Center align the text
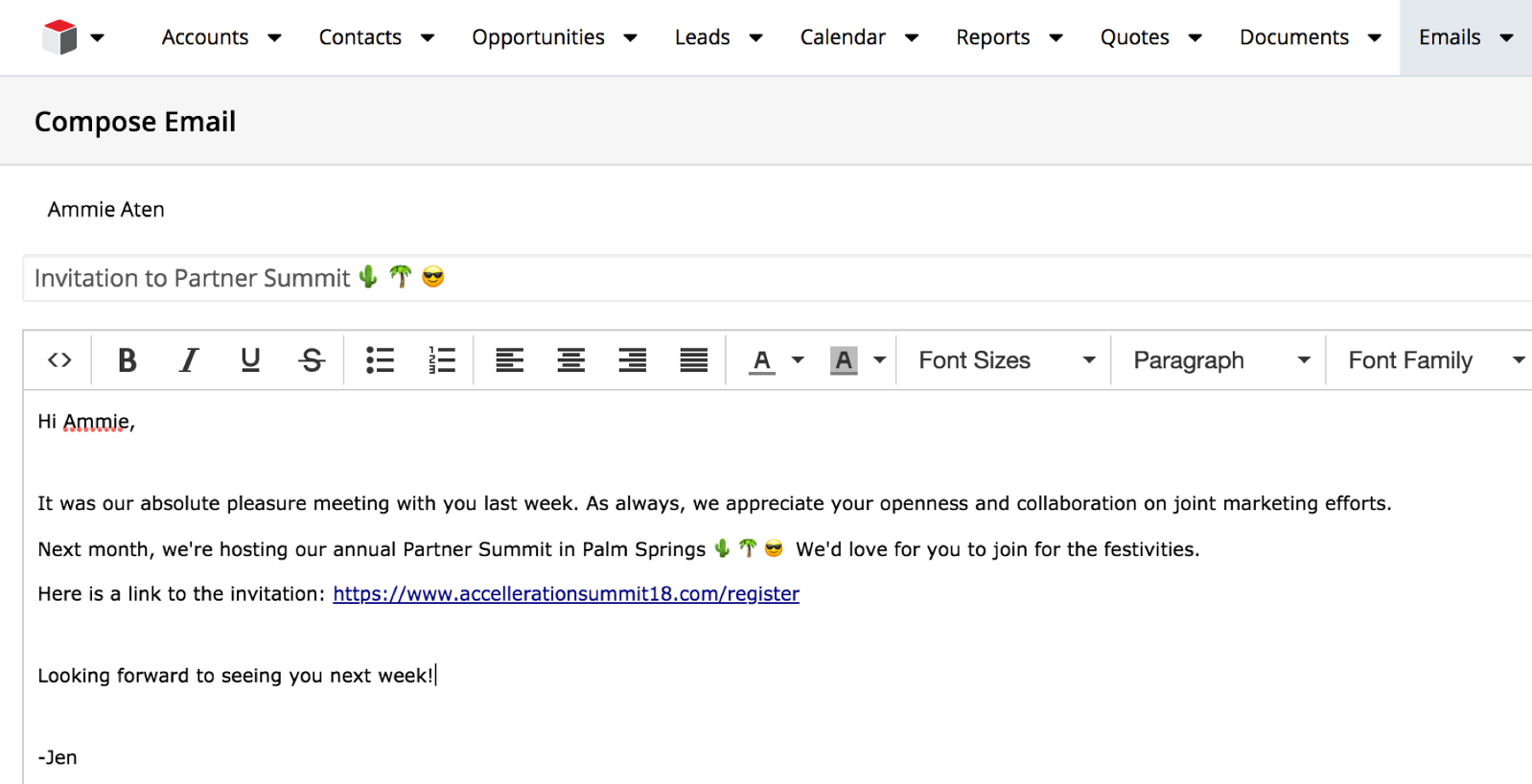Viewport: 1532px width, 784px height. (570, 360)
